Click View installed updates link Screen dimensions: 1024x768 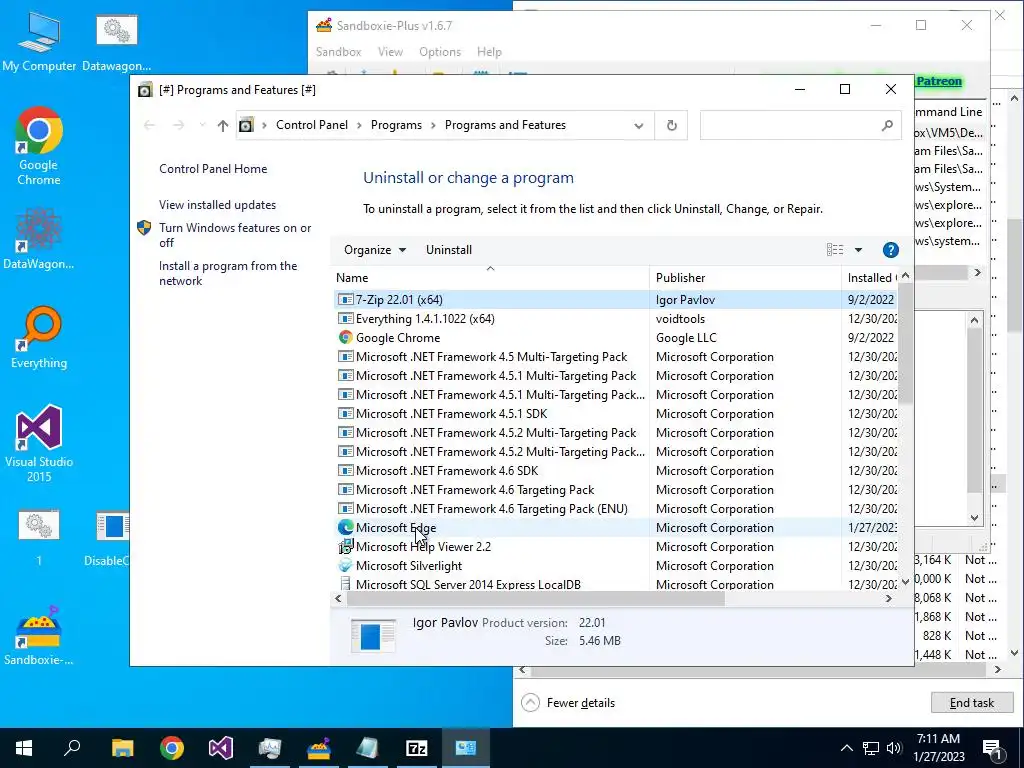click(217, 205)
